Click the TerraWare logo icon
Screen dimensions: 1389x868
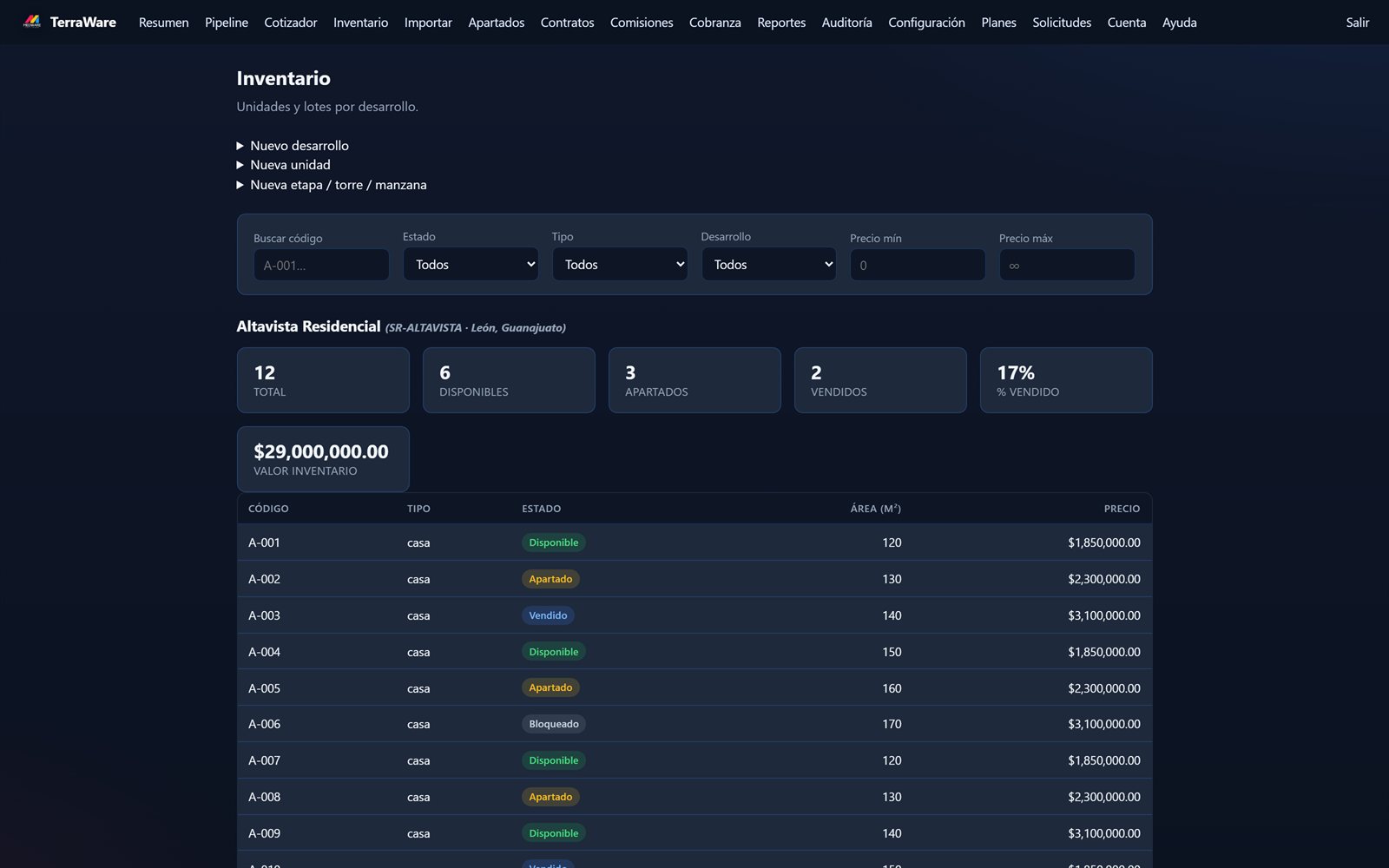[x=32, y=22]
